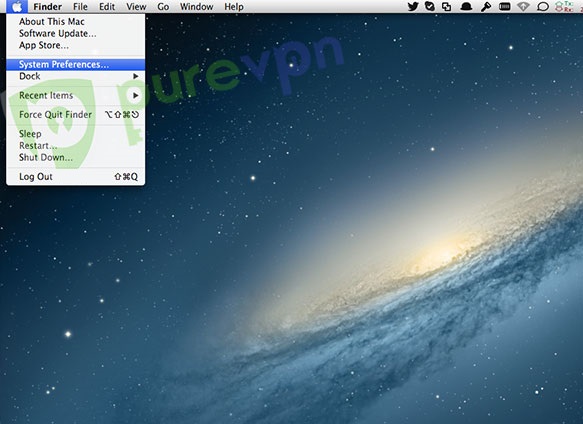The image size is (583, 424).
Task: Choose Force Quit Finder
Action: point(75,115)
